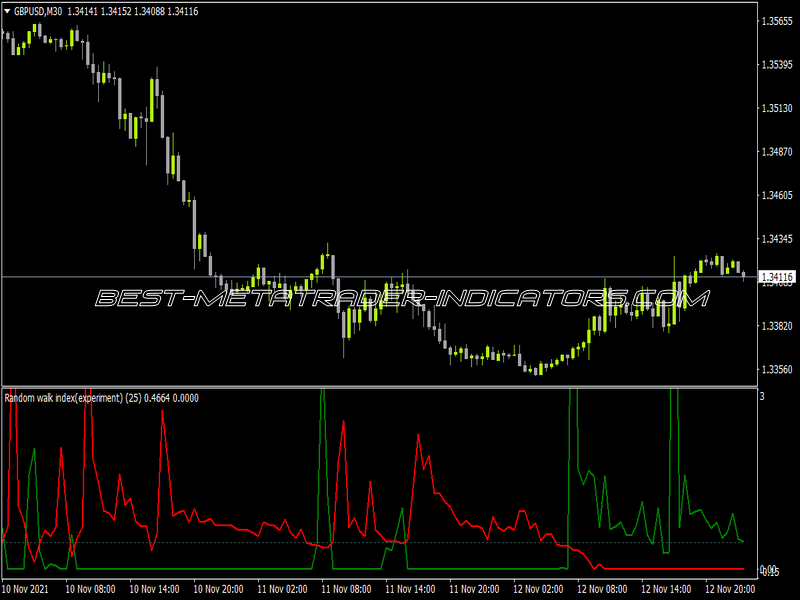Click time axis label 10 Nov 14:00
Screen dimensions: 800x600
click(154, 589)
